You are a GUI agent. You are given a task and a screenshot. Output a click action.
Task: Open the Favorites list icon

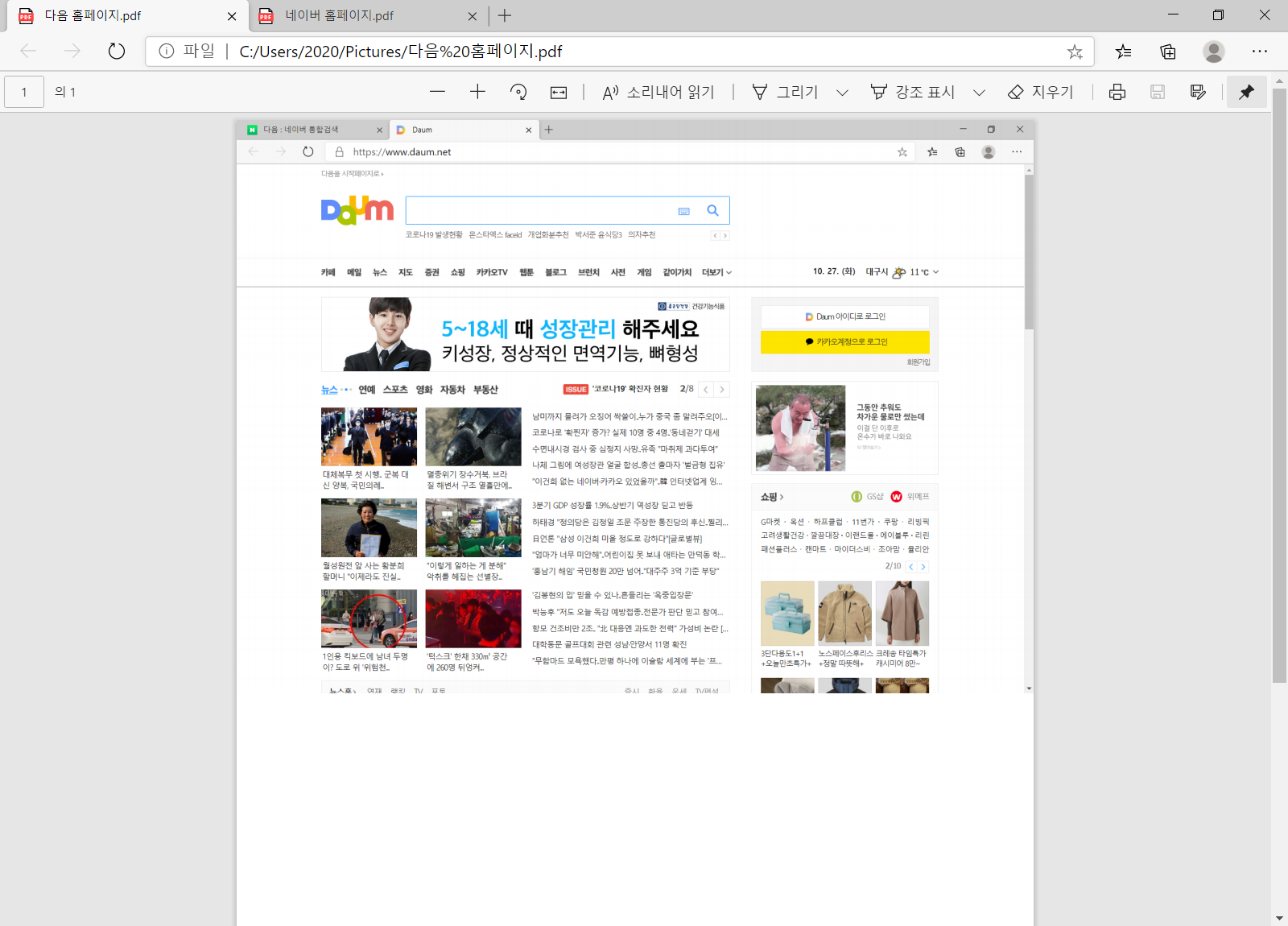[x=1123, y=52]
